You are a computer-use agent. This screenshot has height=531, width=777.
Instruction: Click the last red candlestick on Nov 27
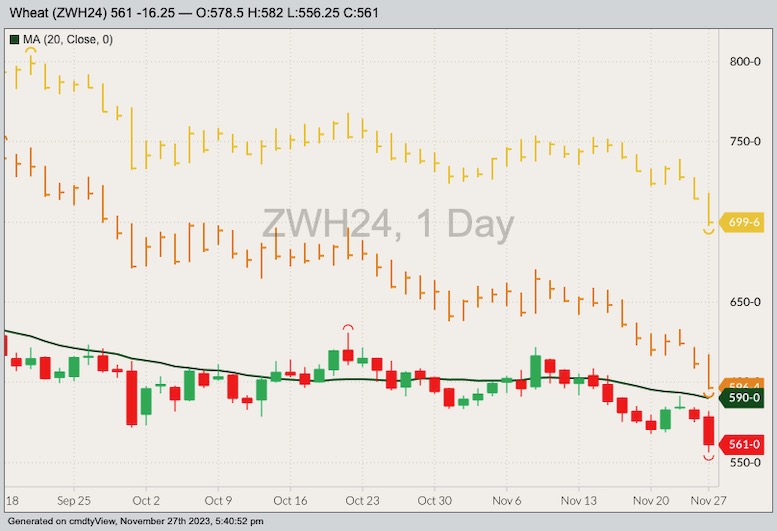709,431
